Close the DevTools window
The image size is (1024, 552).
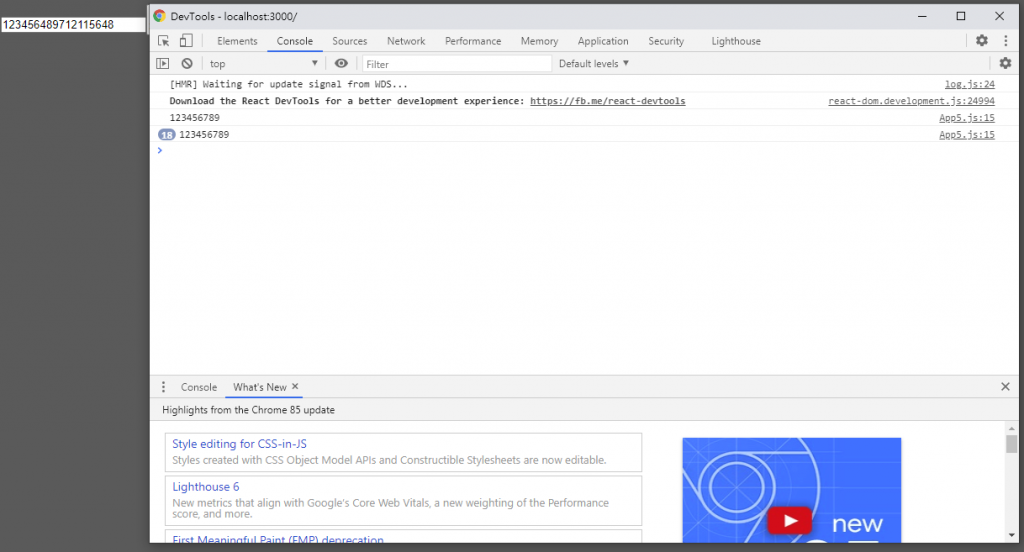[999, 16]
